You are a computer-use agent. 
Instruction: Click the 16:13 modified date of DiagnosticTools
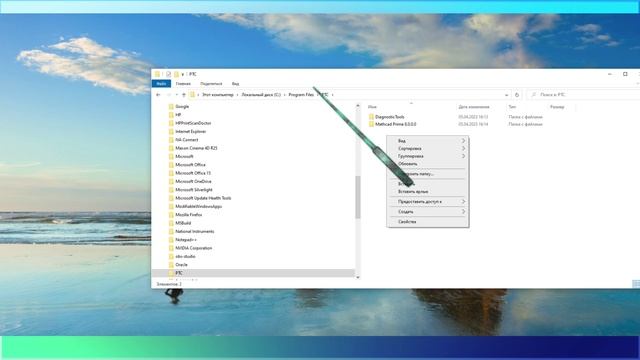(473, 117)
